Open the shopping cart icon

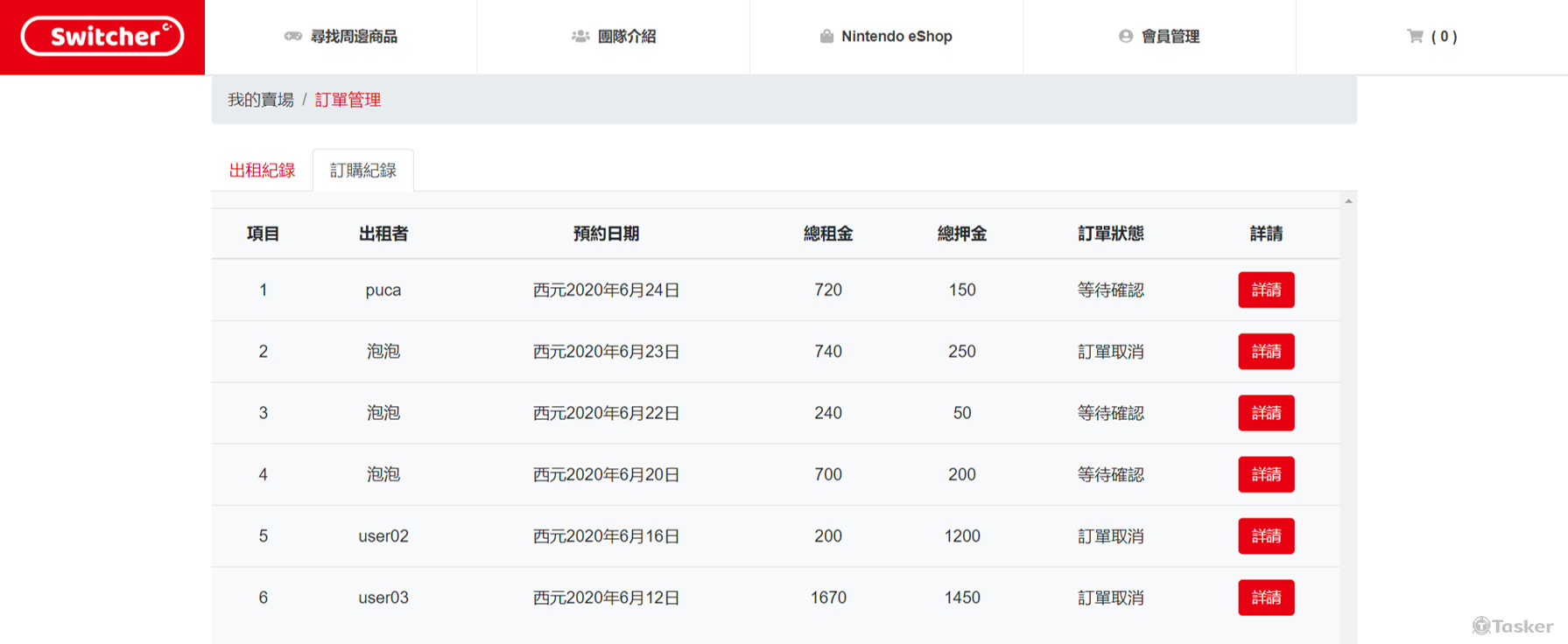point(1415,36)
